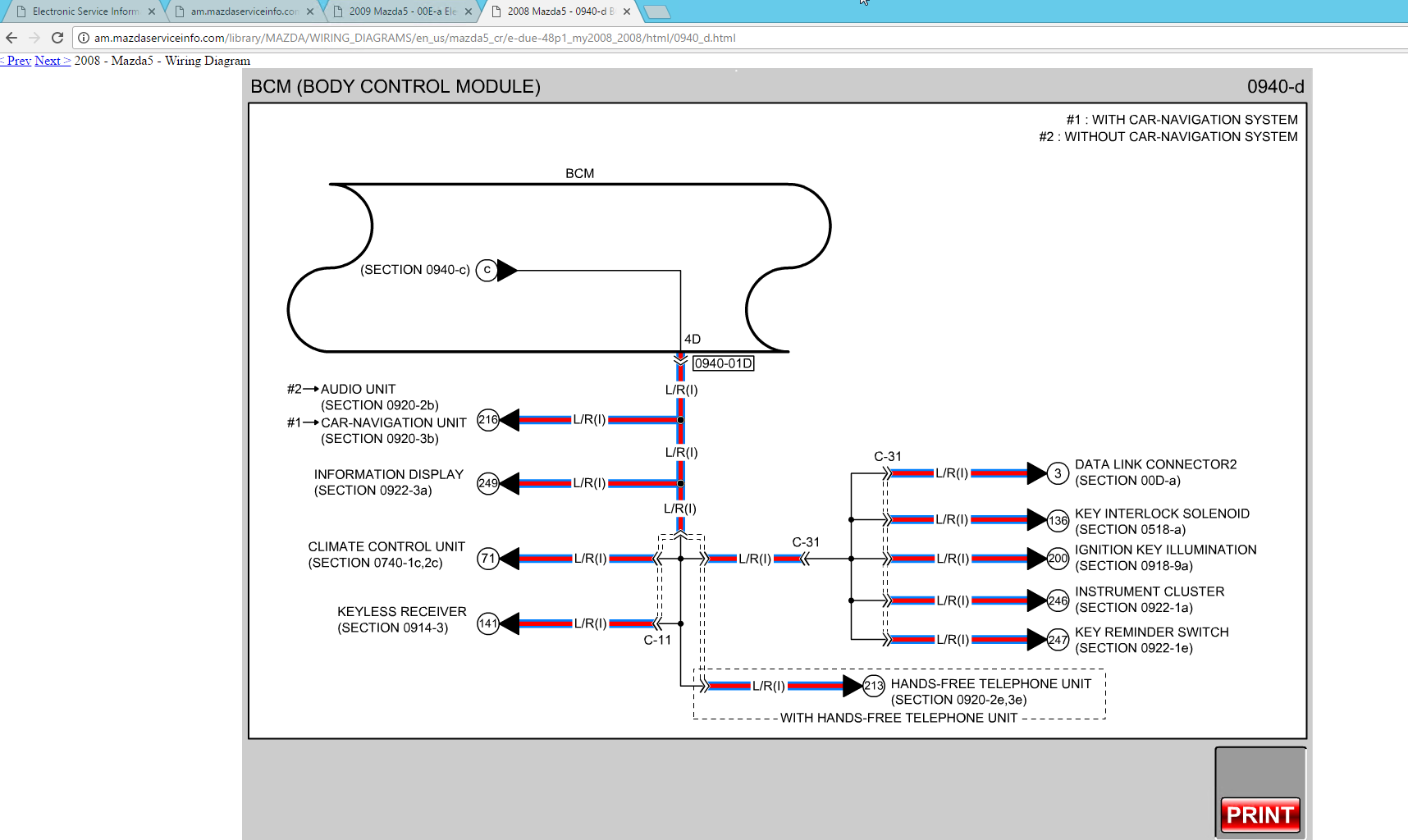Click the browser Back arrow button
1408x840 pixels.
click(x=11, y=38)
